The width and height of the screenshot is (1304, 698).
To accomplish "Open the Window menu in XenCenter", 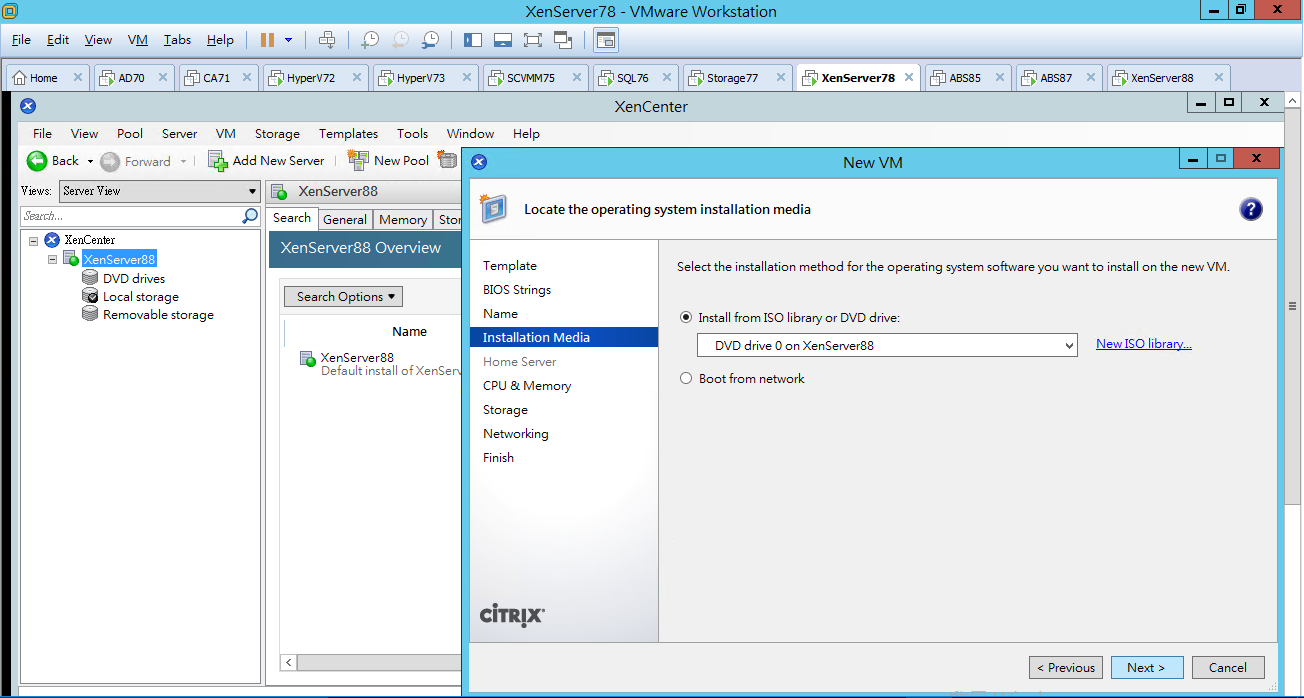I will click(470, 133).
